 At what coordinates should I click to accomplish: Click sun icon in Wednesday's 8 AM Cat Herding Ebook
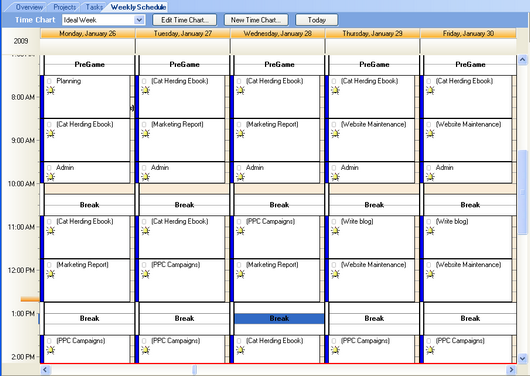240,90
